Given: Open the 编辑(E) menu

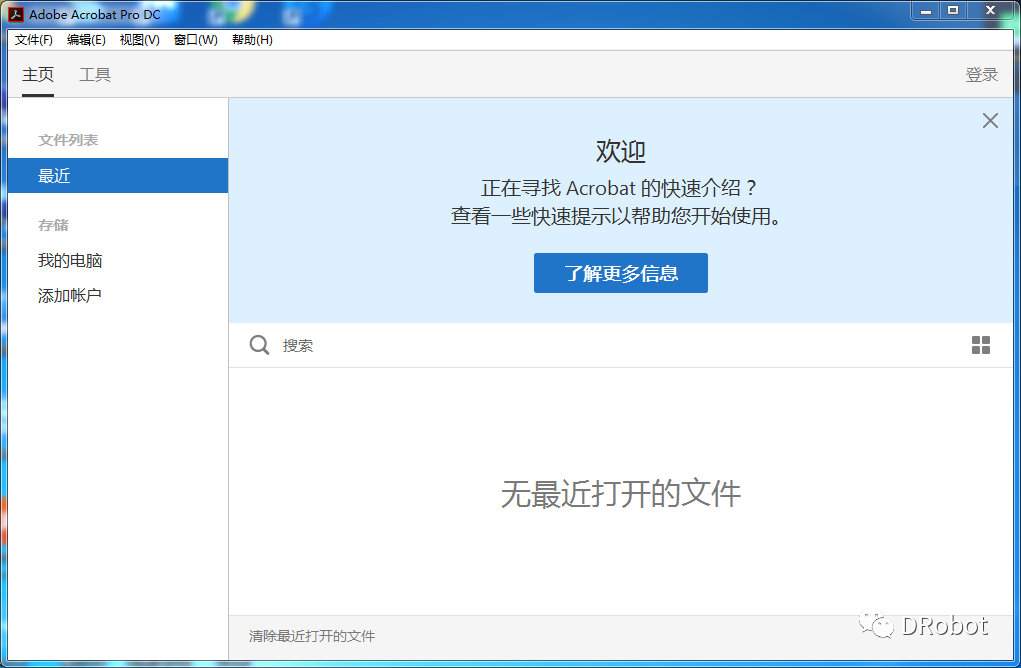Looking at the screenshot, I should click(x=86, y=40).
